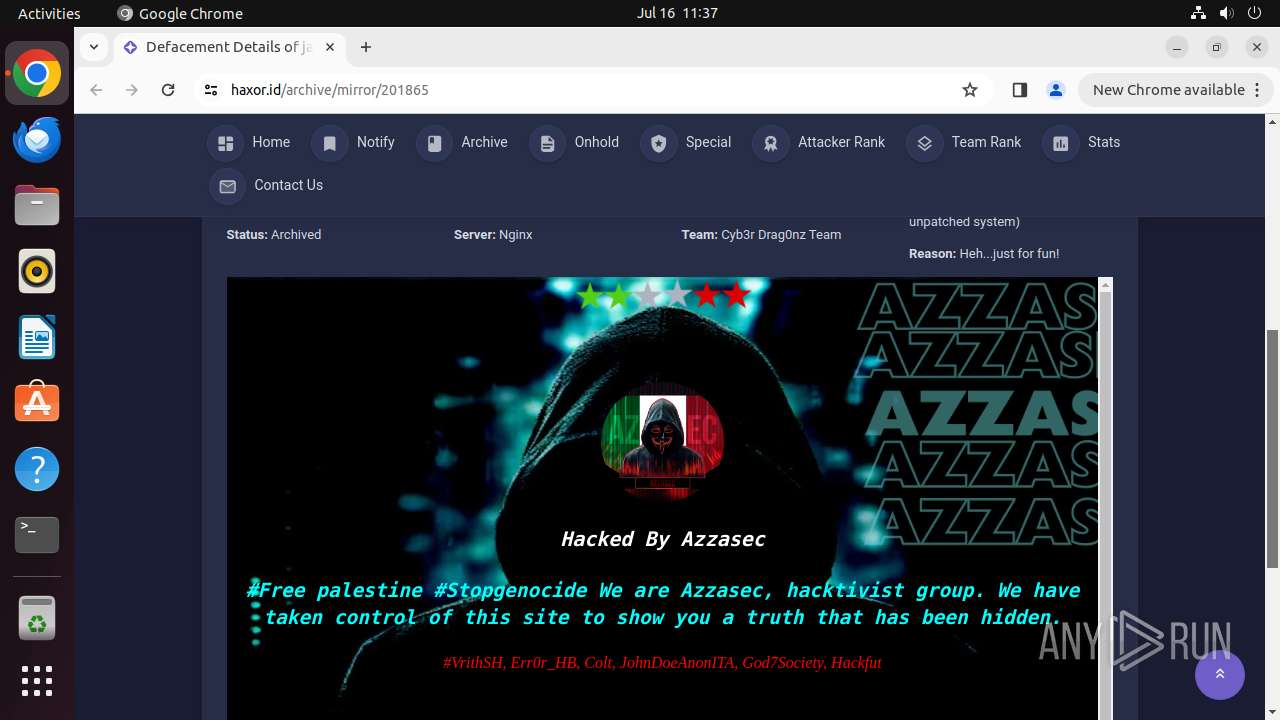
Task: Expand the tab search dropdown
Action: point(93,47)
